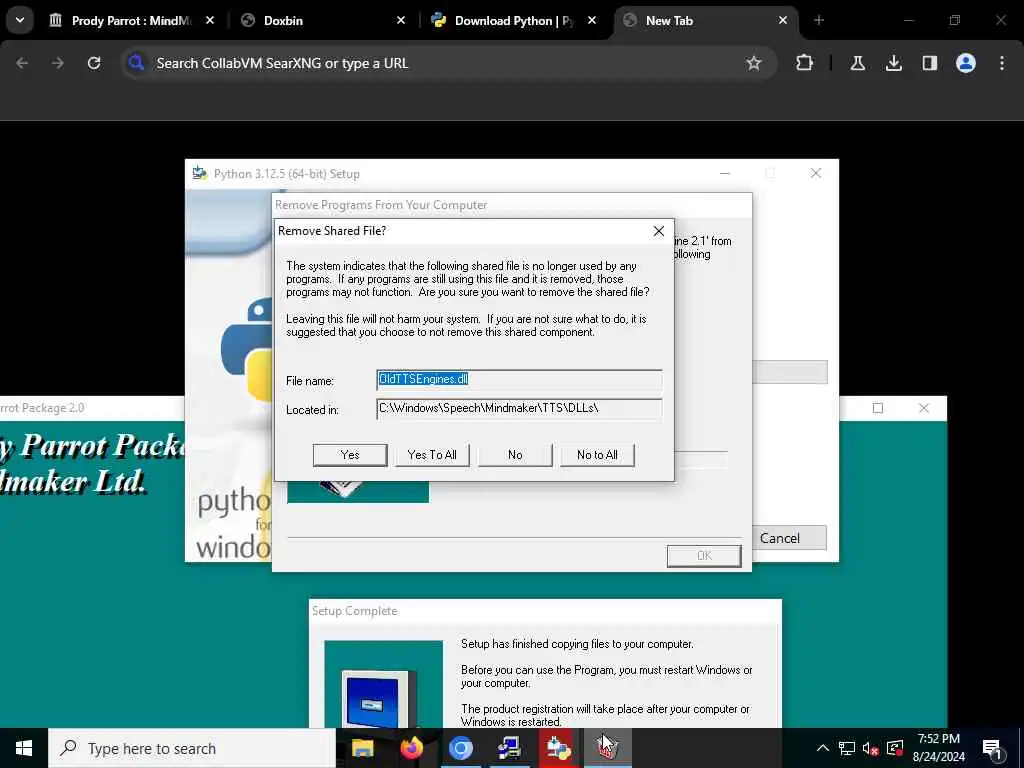This screenshot has width=1024, height=768.
Task: Open the muted volume tray icon
Action: point(871,748)
